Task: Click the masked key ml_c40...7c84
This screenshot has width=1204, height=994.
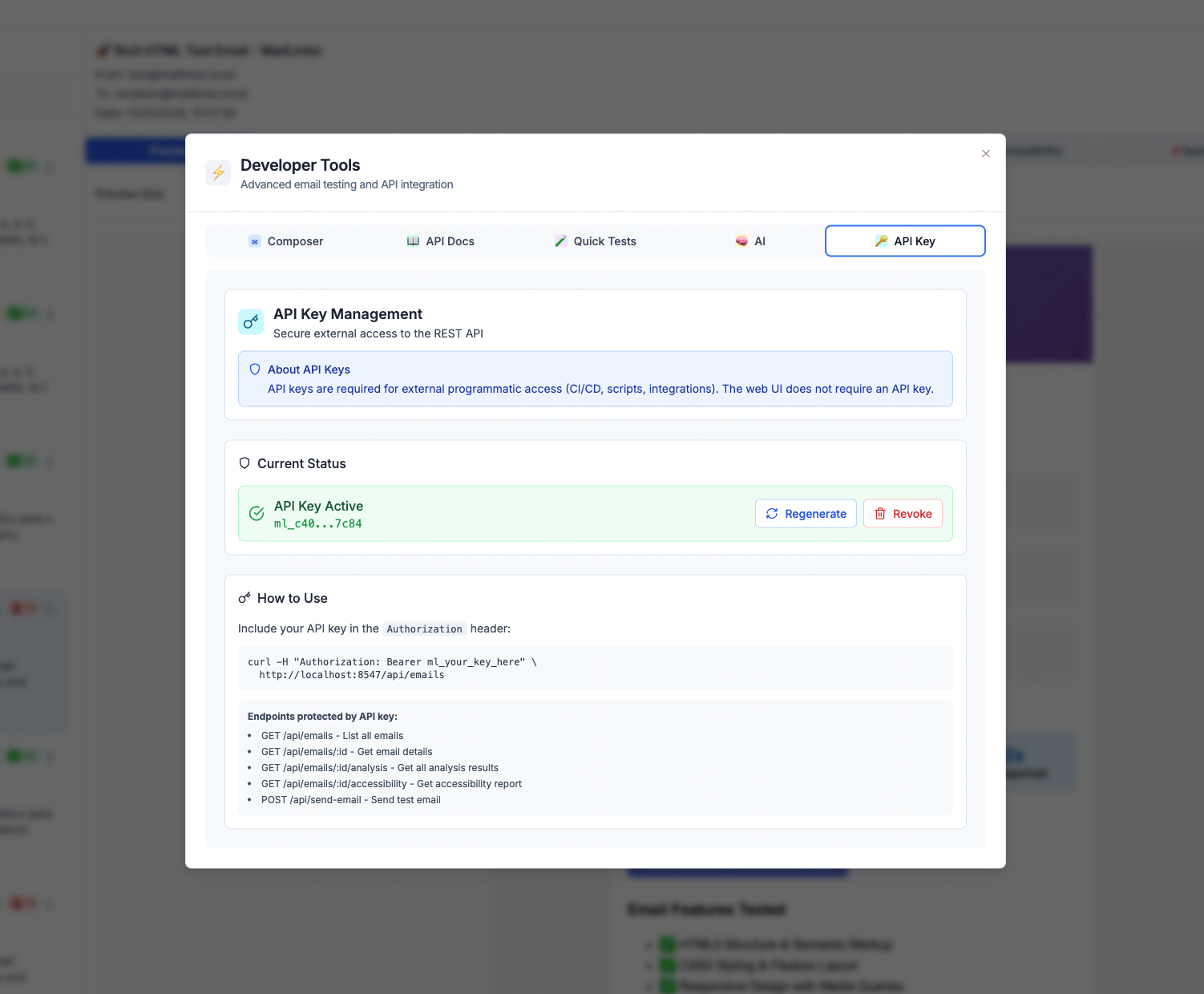Action: click(318, 523)
